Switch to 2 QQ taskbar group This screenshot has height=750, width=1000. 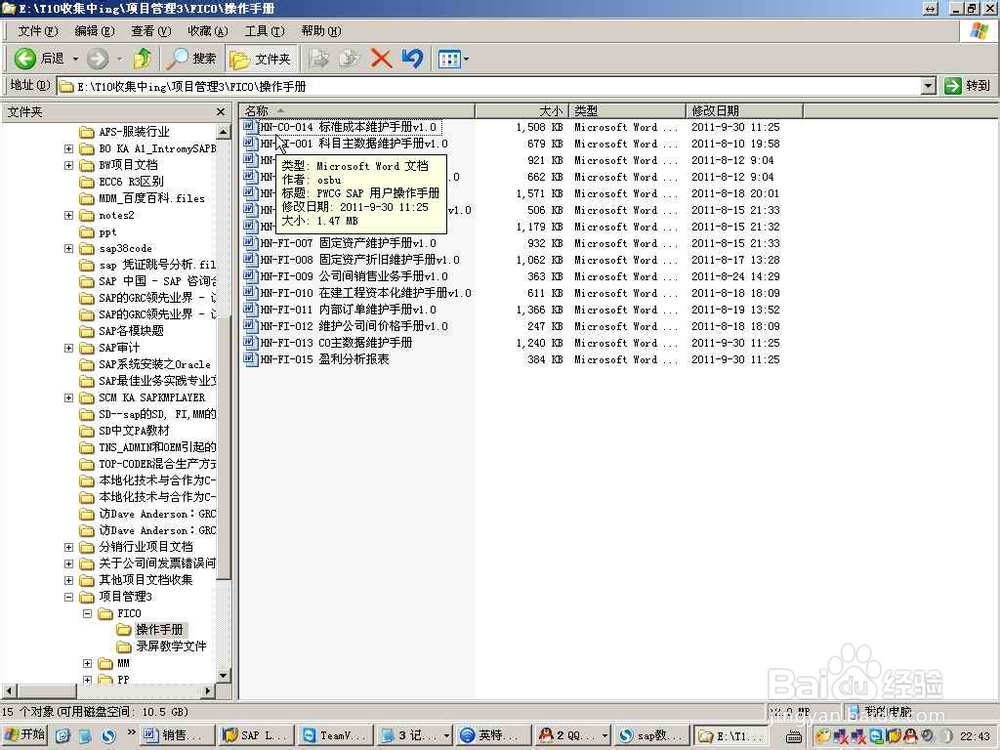point(571,735)
